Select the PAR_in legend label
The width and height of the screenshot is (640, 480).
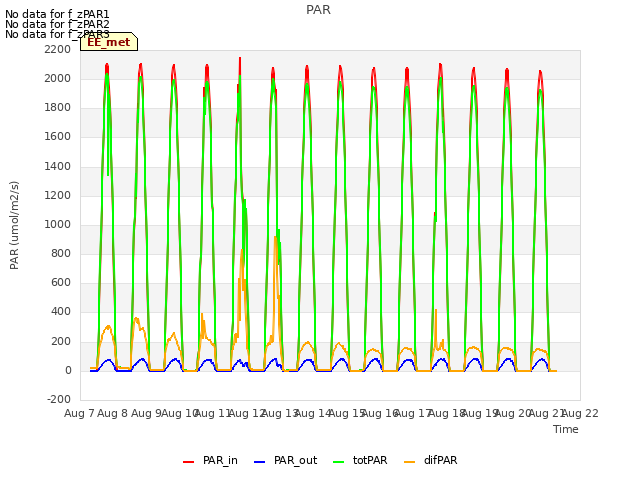(x=220, y=460)
